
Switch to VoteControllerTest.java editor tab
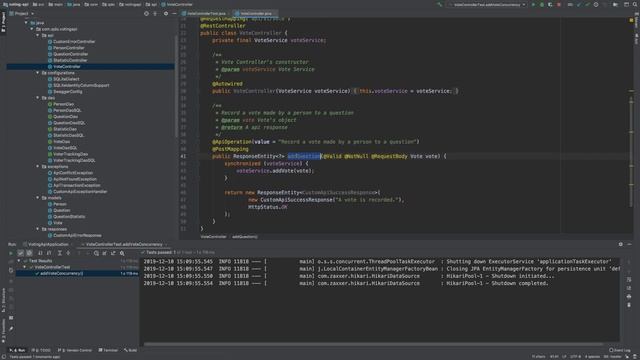[x=206, y=13]
